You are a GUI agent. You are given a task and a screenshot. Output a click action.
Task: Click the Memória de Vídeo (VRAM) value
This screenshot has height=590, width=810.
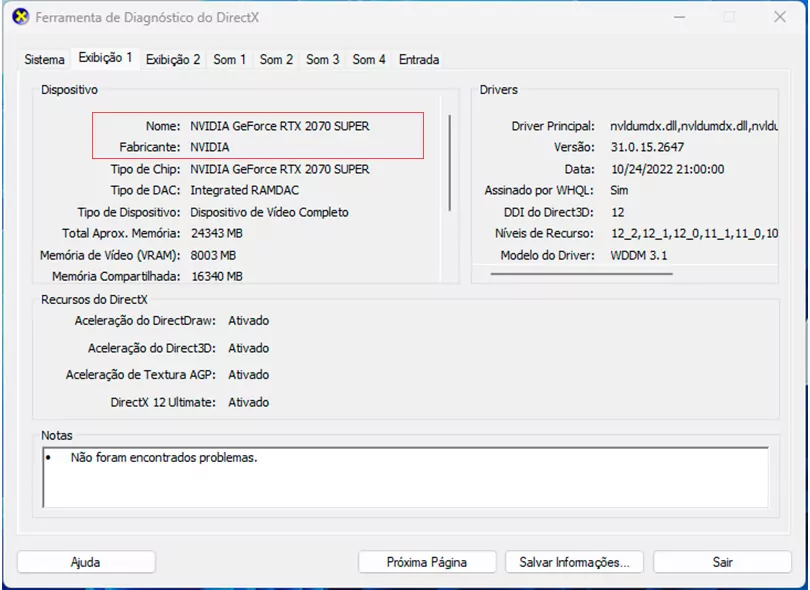(213, 255)
